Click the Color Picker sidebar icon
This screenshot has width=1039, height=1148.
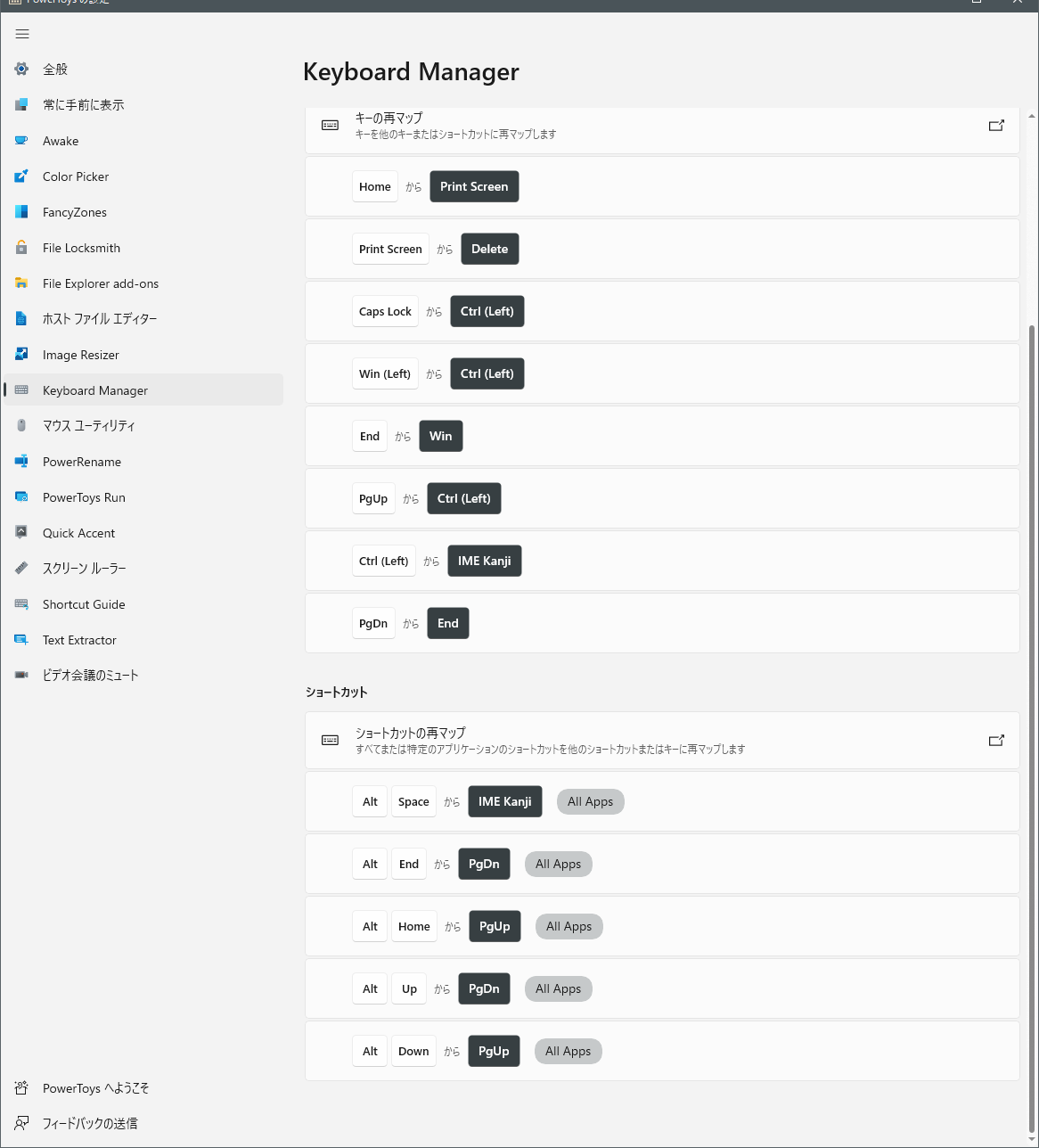[21, 176]
